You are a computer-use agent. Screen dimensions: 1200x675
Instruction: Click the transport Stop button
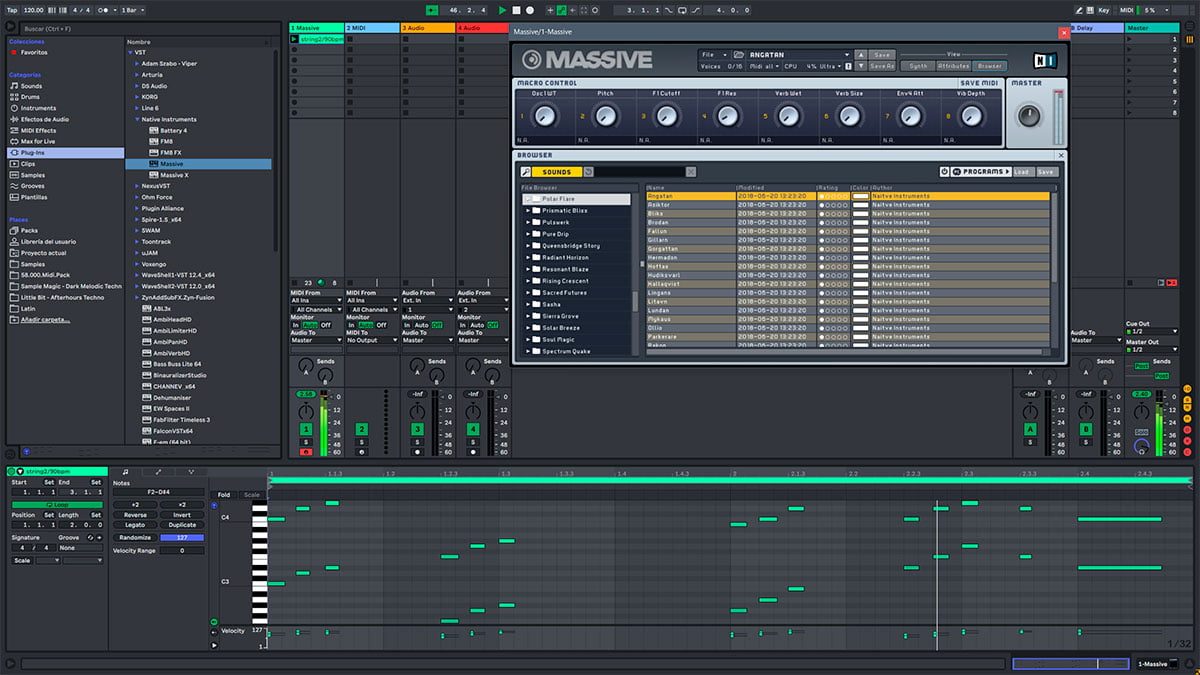(516, 10)
